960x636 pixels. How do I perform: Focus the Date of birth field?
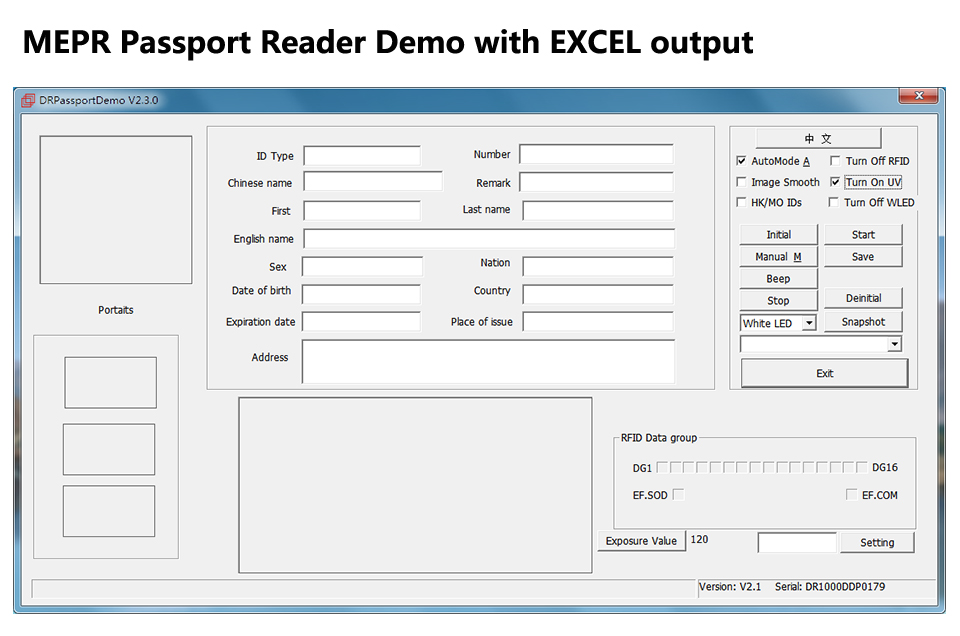(x=361, y=294)
